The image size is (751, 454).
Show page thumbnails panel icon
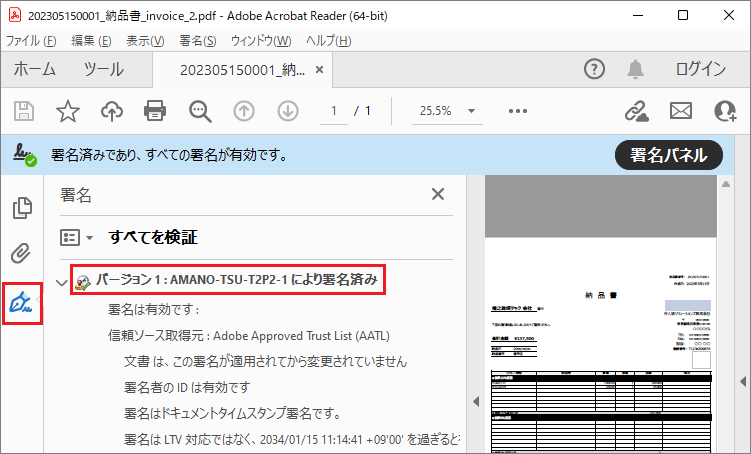[x=21, y=208]
